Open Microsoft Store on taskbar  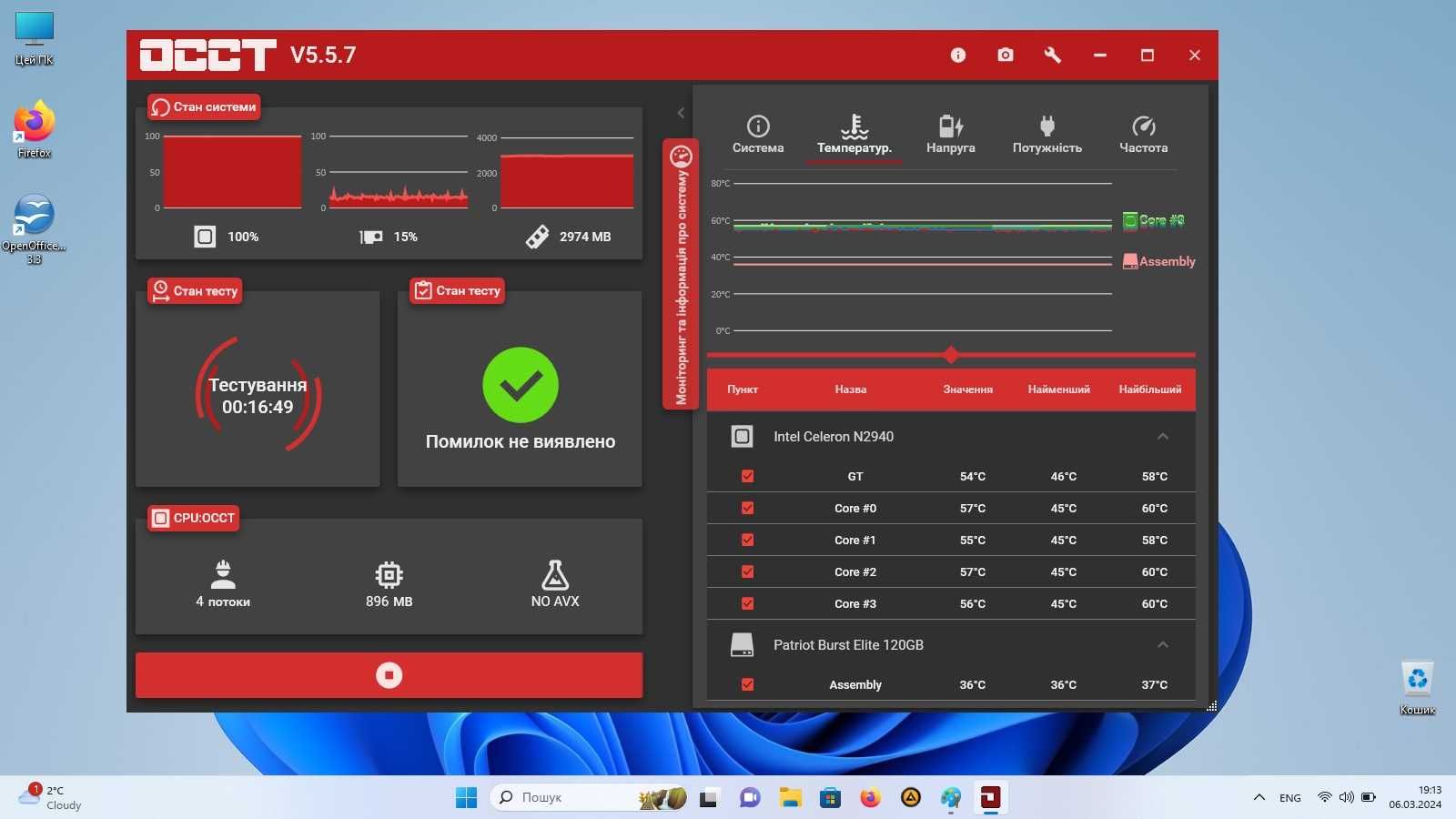(830, 798)
